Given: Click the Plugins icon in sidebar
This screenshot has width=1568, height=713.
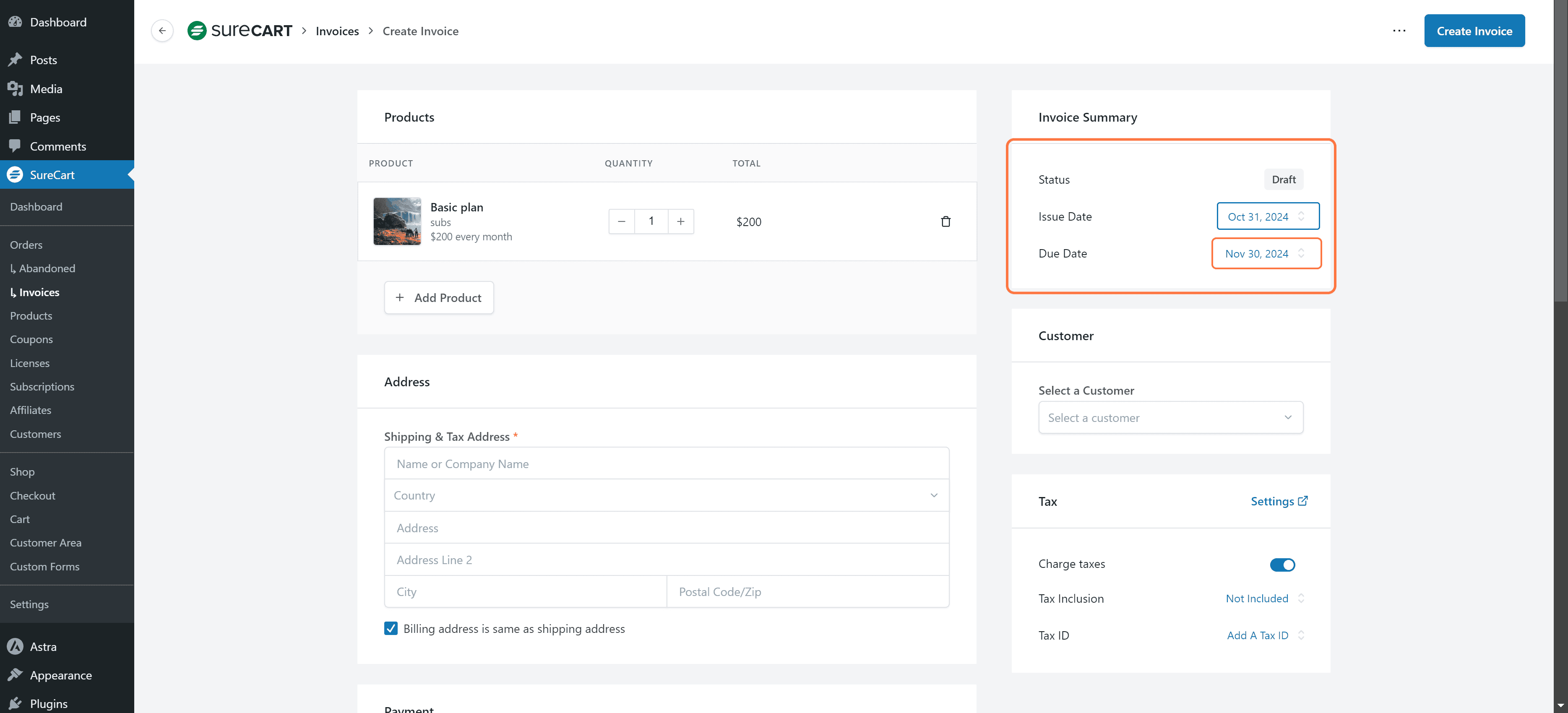Looking at the screenshot, I should point(15,703).
